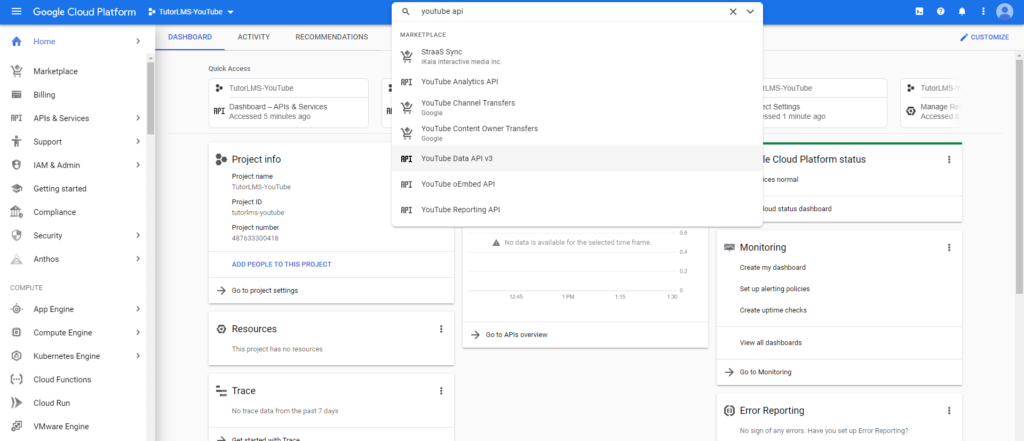The image size is (1024, 441).
Task: Open Resources card three-dot menu
Action: (x=441, y=329)
